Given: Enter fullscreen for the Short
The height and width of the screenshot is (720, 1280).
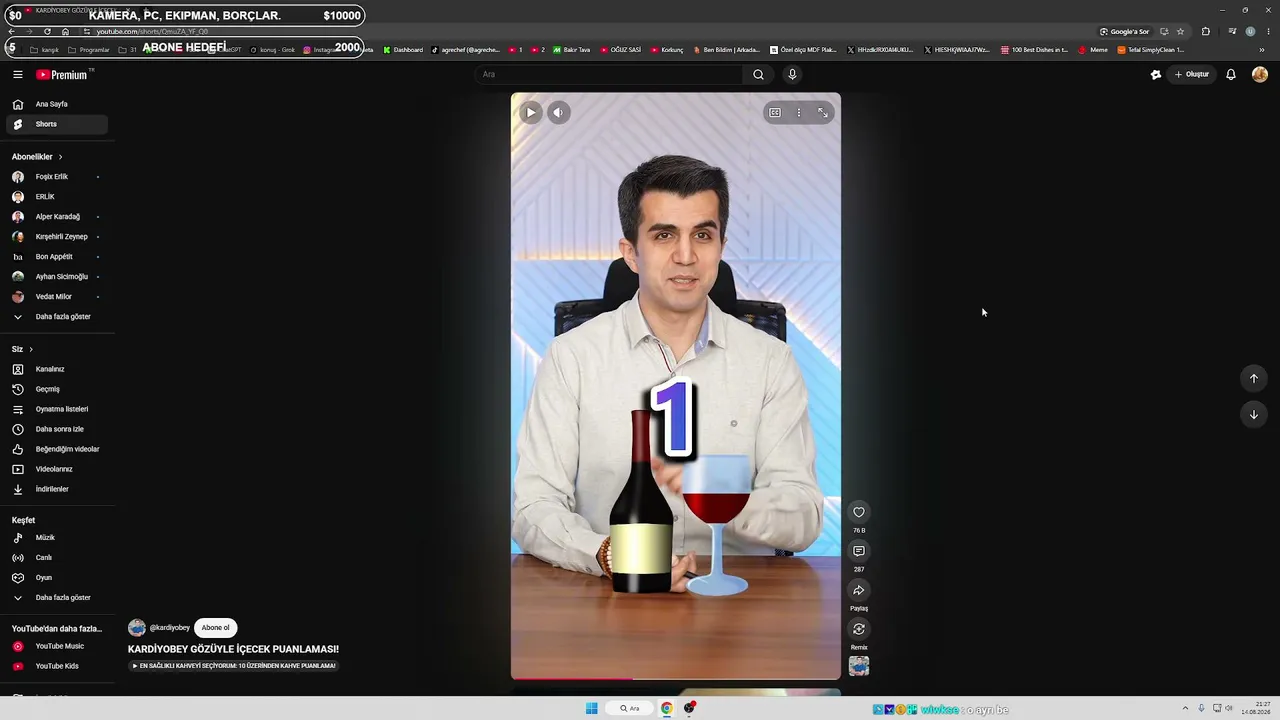Looking at the screenshot, I should (x=823, y=113).
